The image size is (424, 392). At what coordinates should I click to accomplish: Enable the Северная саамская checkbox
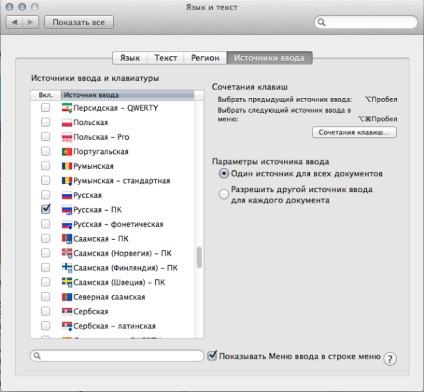(x=45, y=297)
